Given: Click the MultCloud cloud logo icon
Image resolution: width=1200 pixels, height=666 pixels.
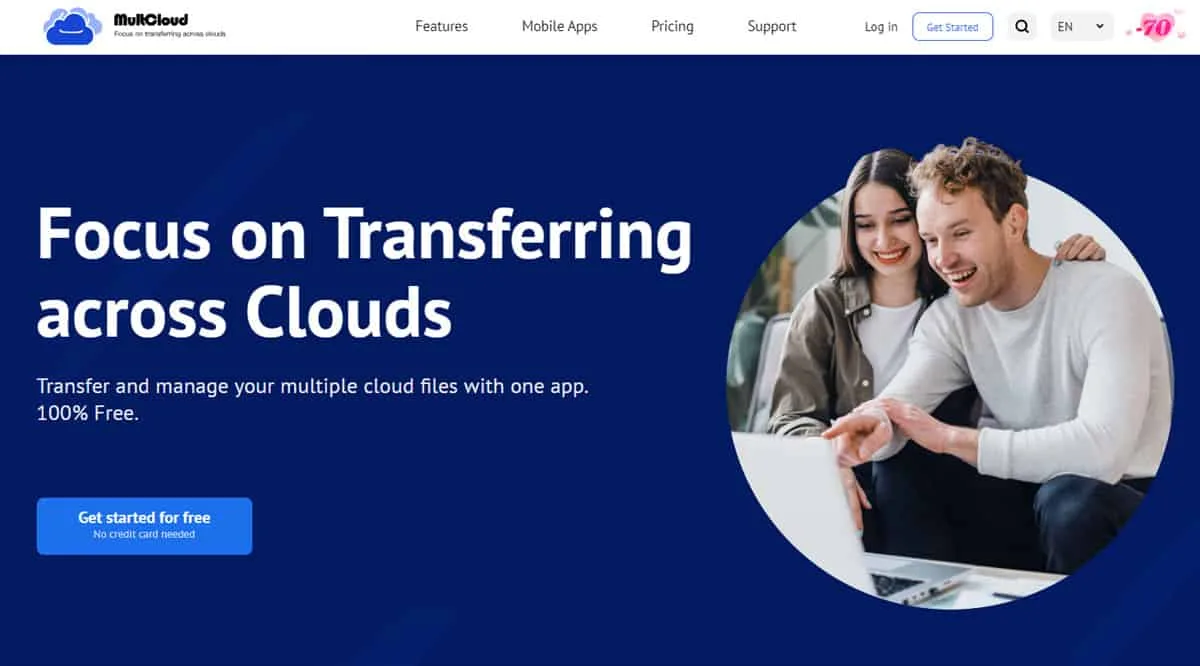Looking at the screenshot, I should (x=72, y=27).
